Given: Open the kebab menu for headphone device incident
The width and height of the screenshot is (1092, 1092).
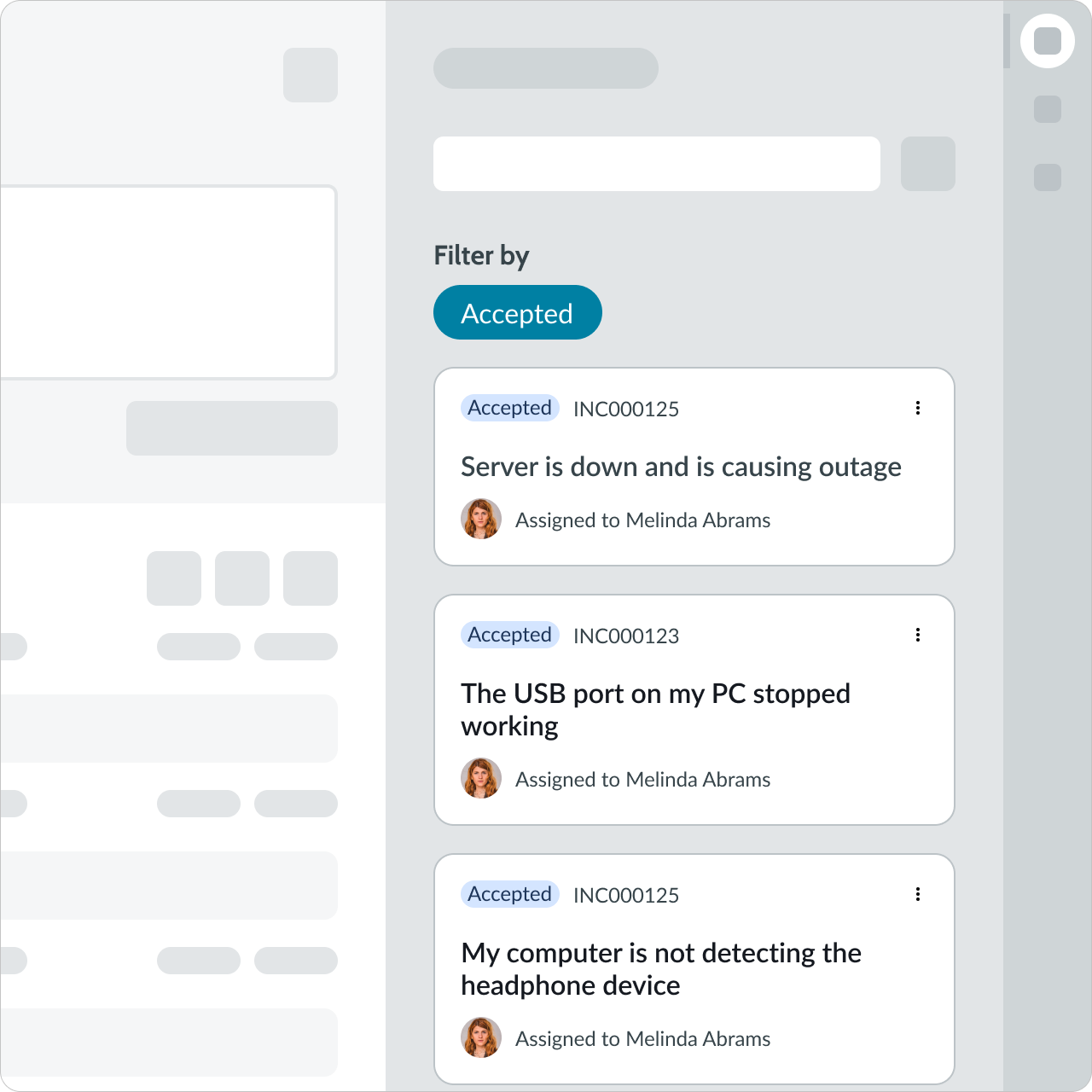Looking at the screenshot, I should point(918,894).
